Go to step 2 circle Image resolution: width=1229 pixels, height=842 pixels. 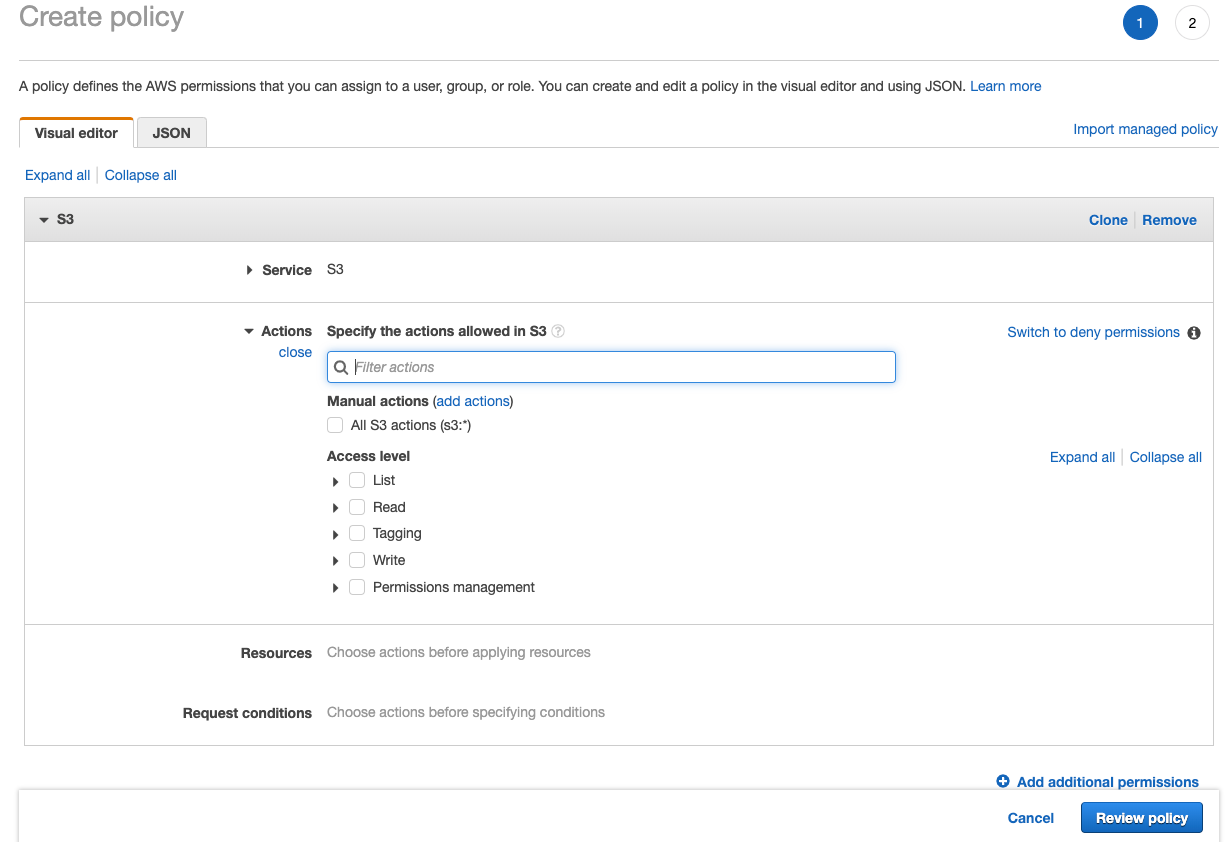1192,23
